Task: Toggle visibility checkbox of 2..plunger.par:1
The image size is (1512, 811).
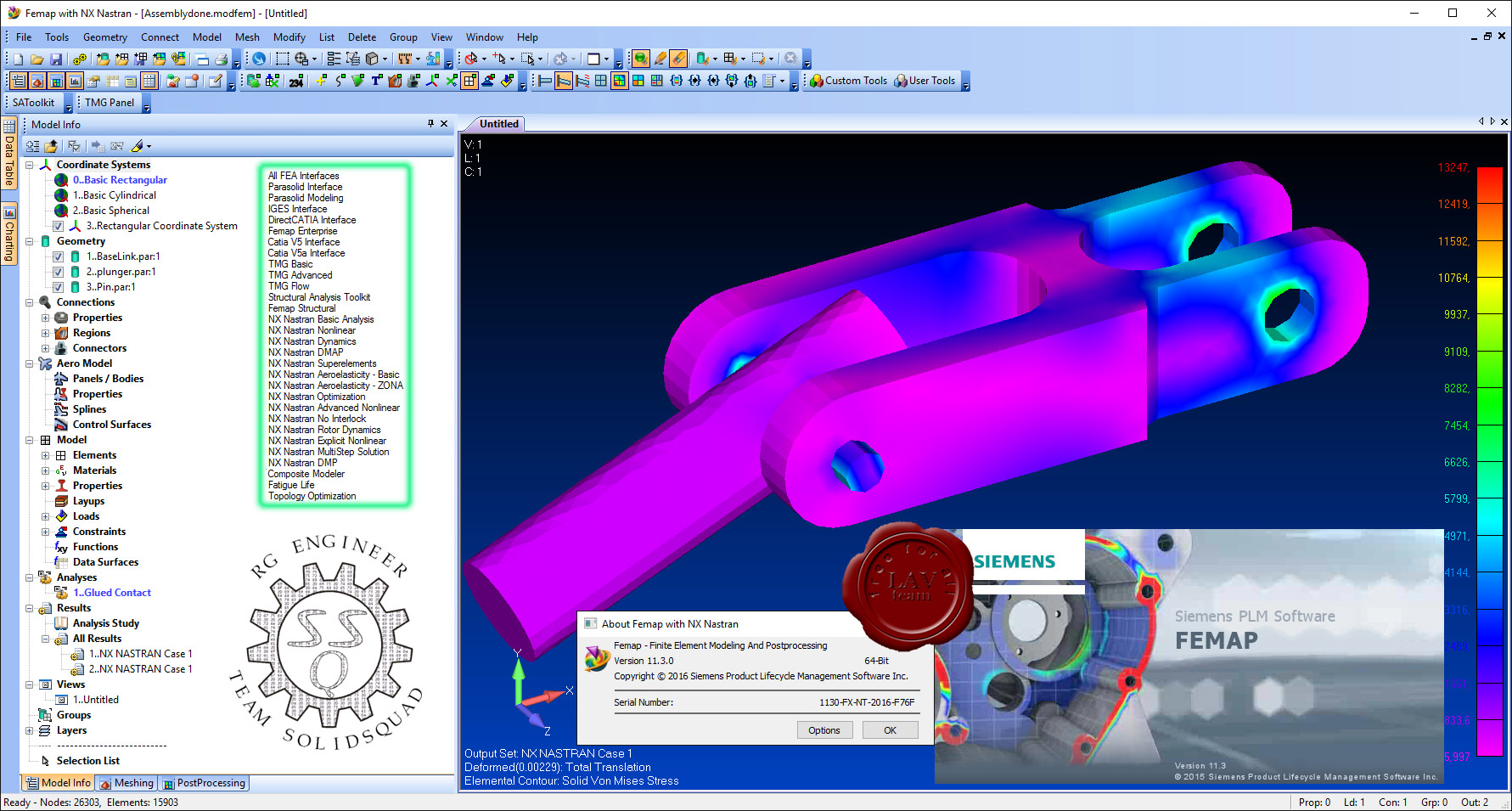Action: pyautogui.click(x=58, y=272)
